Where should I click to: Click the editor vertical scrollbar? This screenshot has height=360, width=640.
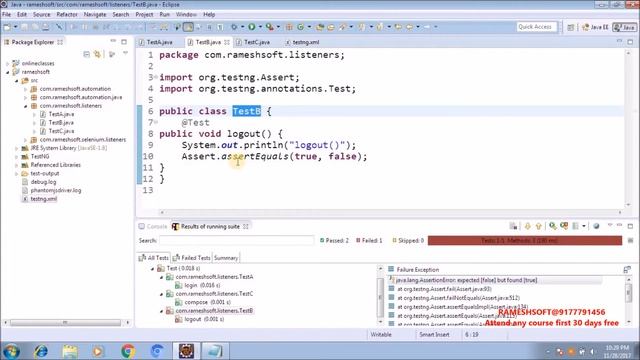(629, 129)
